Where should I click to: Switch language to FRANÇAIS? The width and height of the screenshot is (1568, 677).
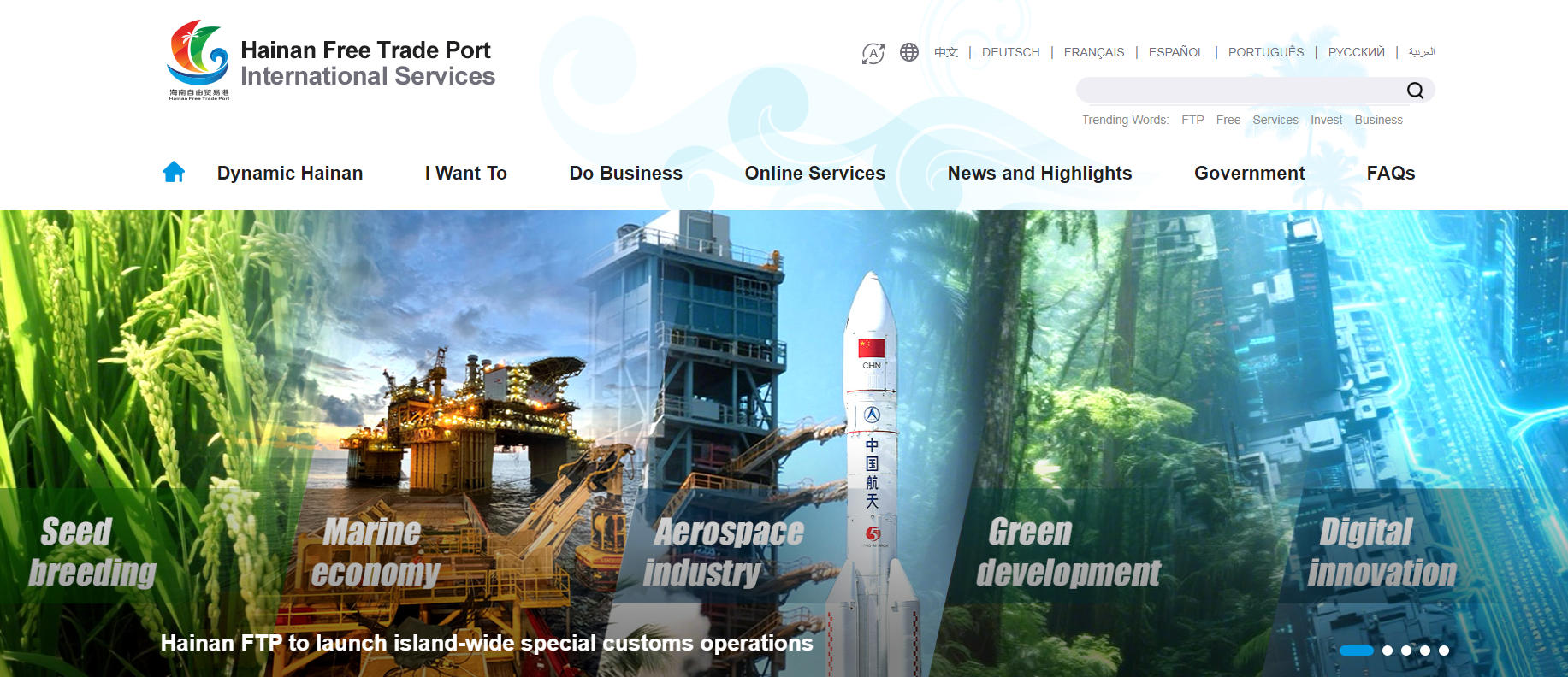click(1093, 52)
